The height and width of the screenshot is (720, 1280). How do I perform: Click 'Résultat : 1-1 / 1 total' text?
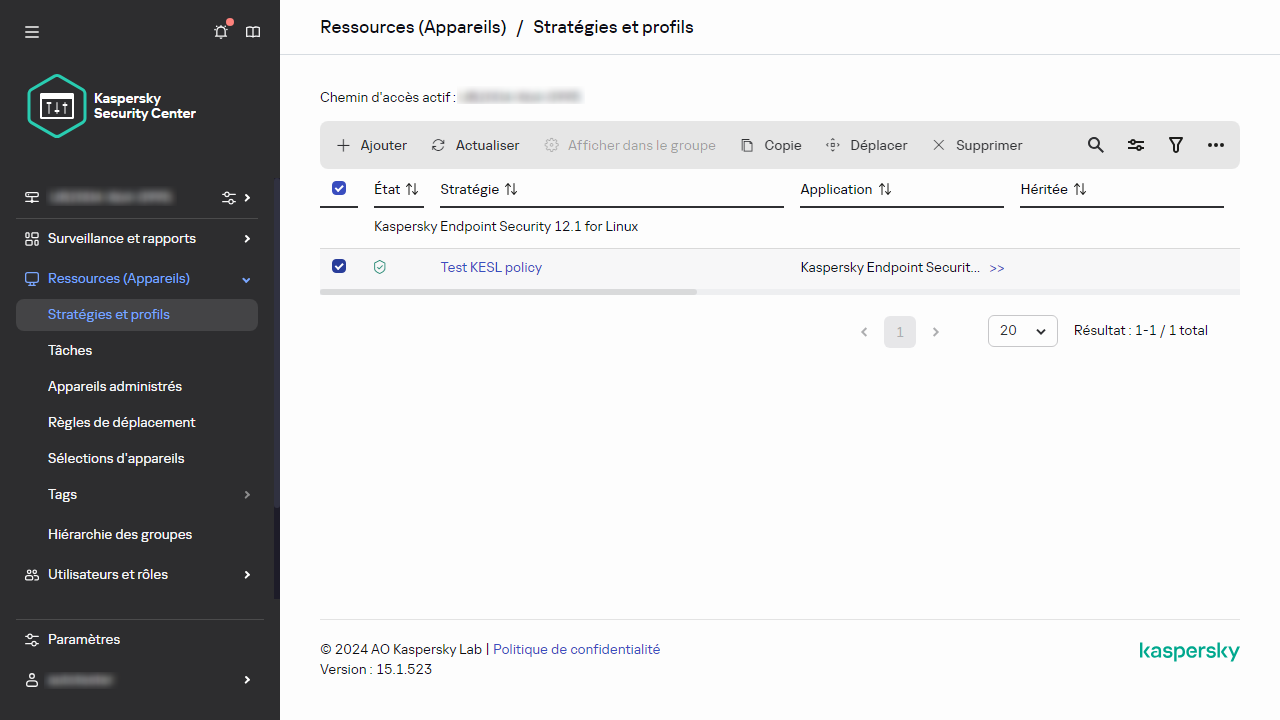pos(1141,331)
